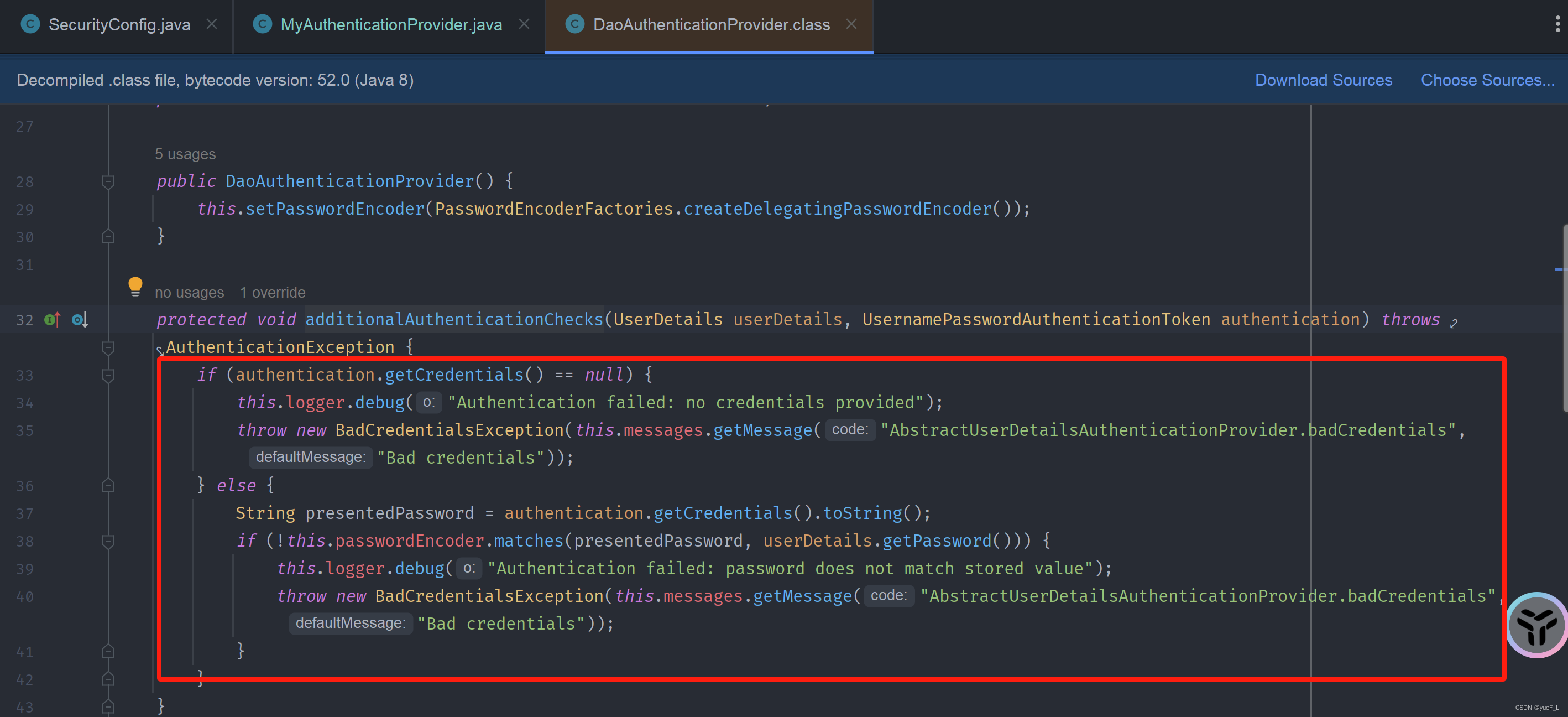Close the DaoAuthenticationProvider.class tab
The image size is (1568, 717).
pos(851,24)
